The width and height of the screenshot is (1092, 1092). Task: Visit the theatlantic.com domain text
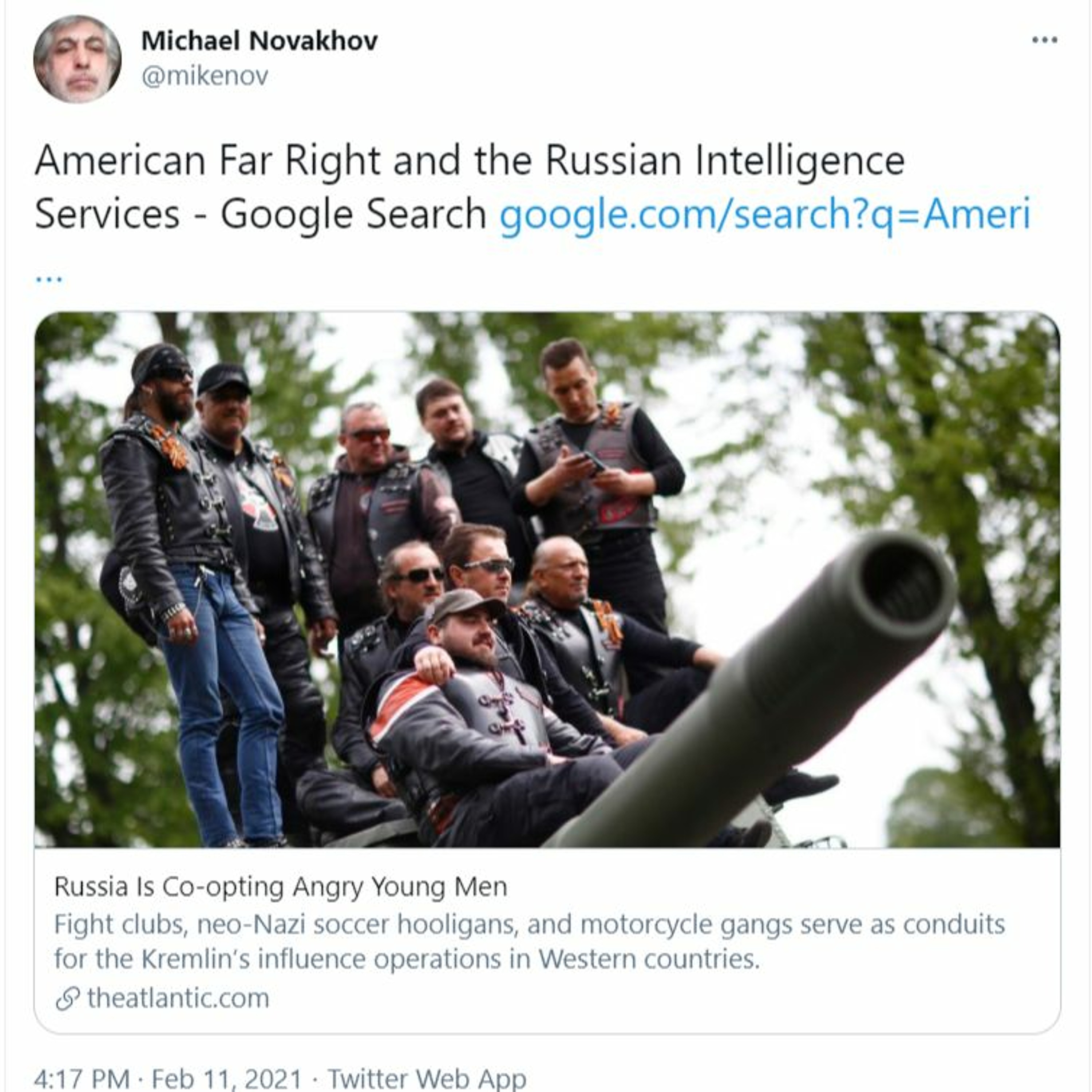178,999
